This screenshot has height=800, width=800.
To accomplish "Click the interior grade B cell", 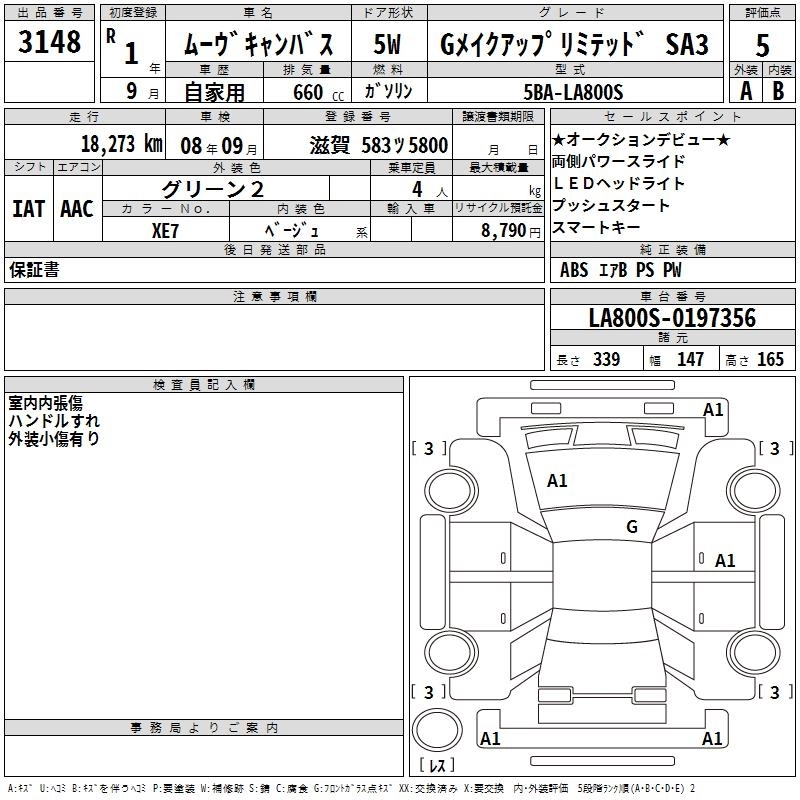I will click(779, 90).
